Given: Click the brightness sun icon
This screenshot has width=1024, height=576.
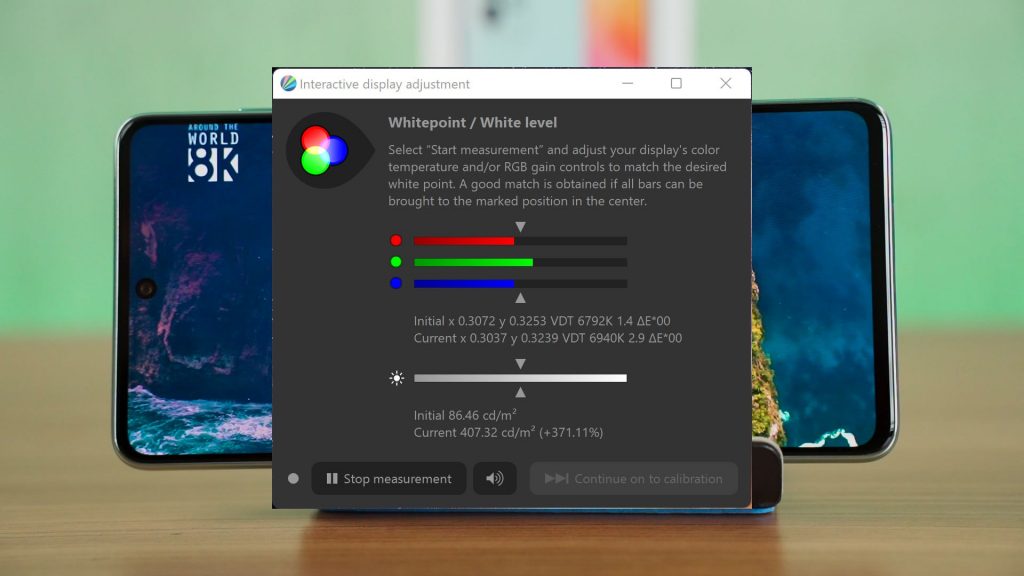Looking at the screenshot, I should (396, 378).
